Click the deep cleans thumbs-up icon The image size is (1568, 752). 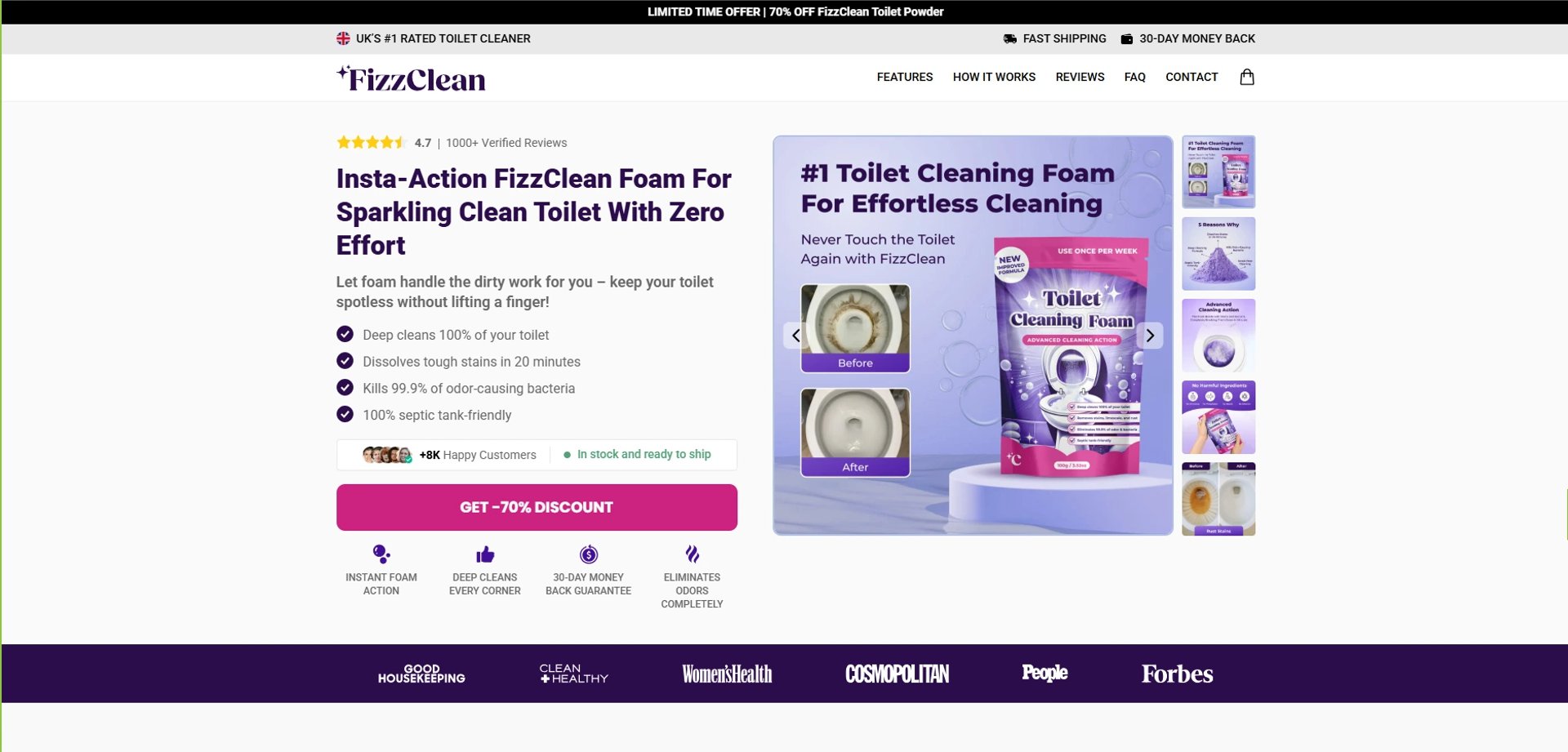pos(485,554)
